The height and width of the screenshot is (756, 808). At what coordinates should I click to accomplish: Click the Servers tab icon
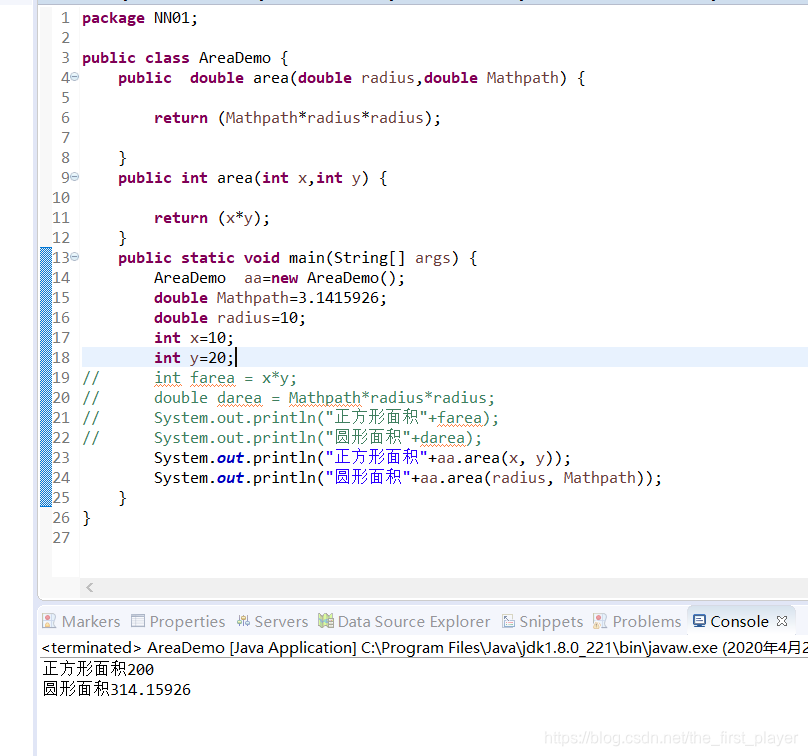coord(243,621)
